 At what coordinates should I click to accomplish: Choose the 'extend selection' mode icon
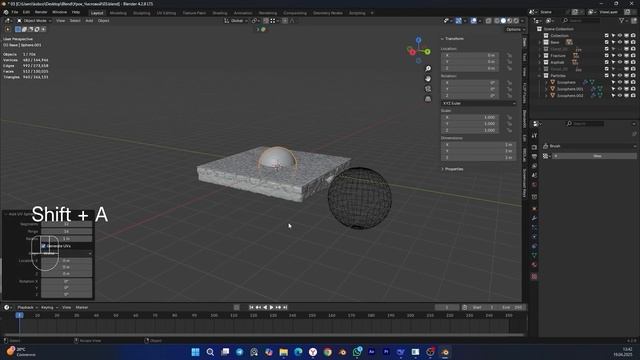tap(24, 29)
